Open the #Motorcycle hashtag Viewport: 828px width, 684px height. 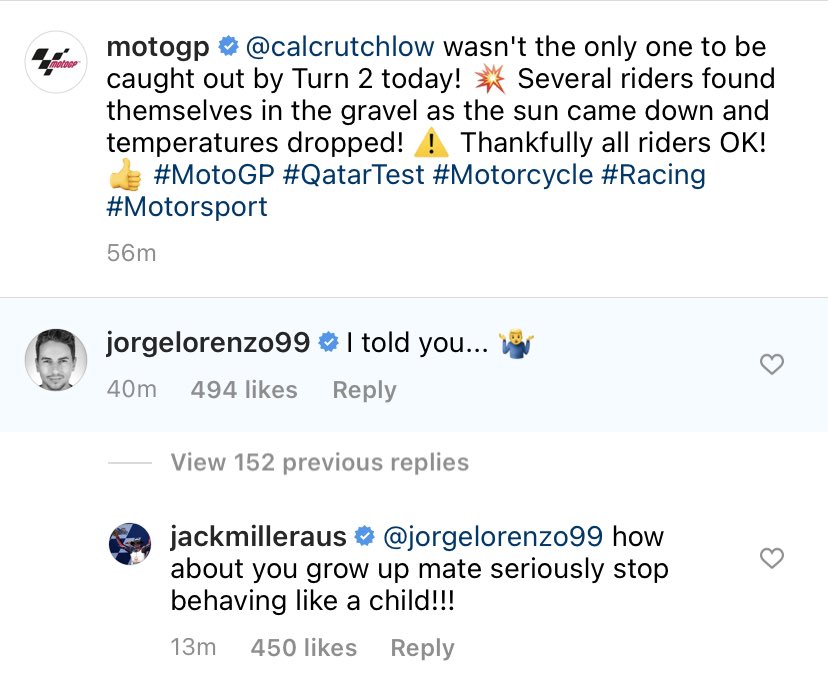(x=513, y=175)
